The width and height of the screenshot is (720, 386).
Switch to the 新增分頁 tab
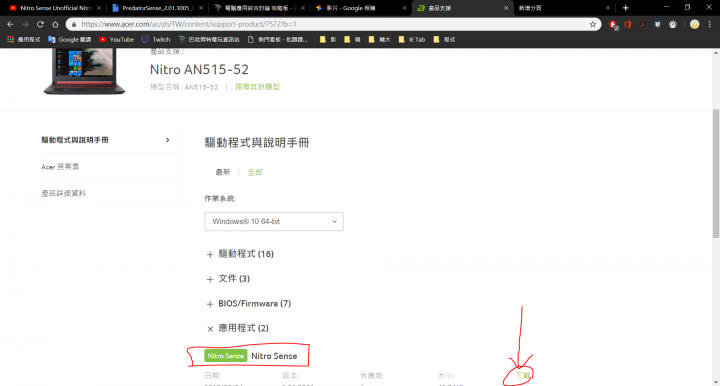pos(565,8)
